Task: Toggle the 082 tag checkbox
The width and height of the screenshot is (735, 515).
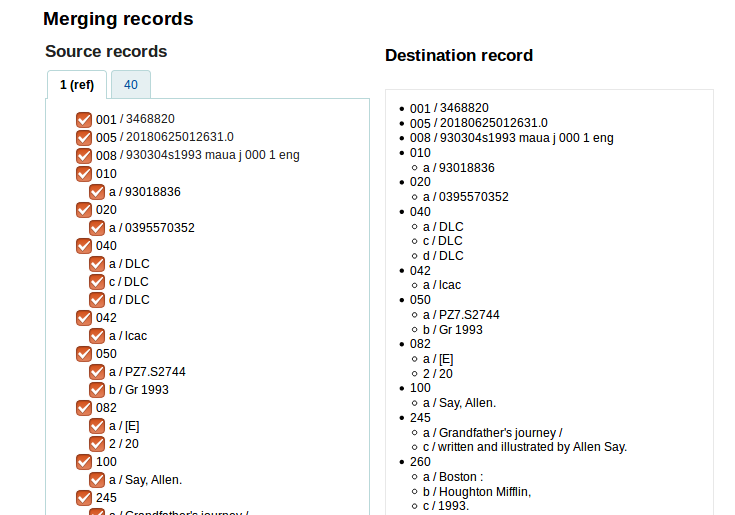Action: coord(84,408)
